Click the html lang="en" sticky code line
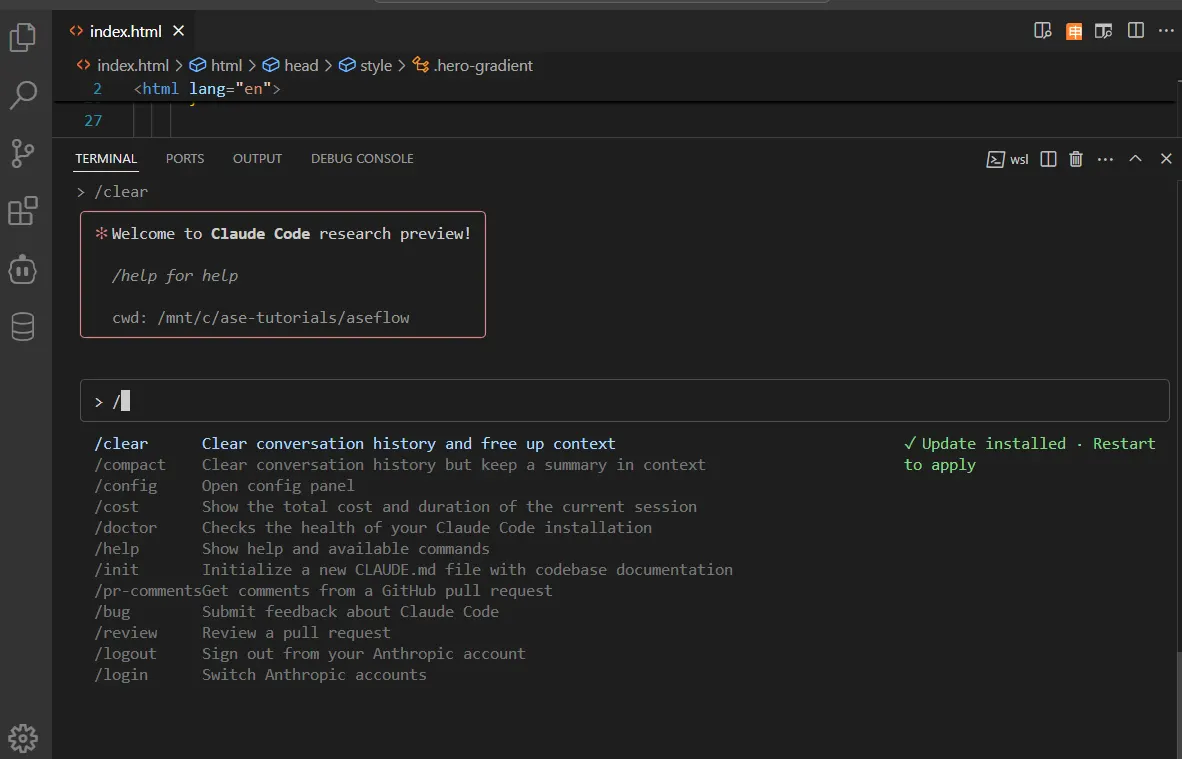Screen dimensions: 1182x759 207,89
